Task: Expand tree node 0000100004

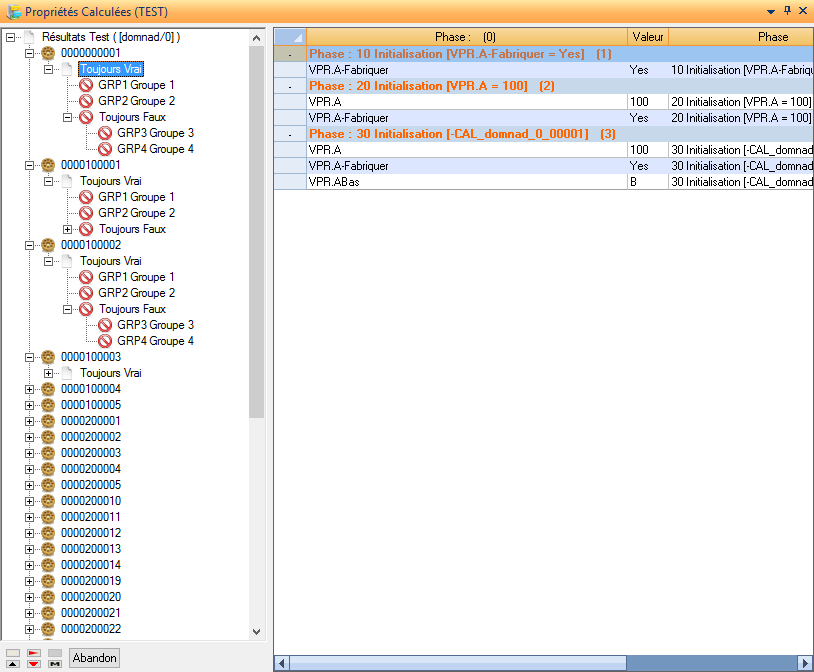Action: coord(29,389)
